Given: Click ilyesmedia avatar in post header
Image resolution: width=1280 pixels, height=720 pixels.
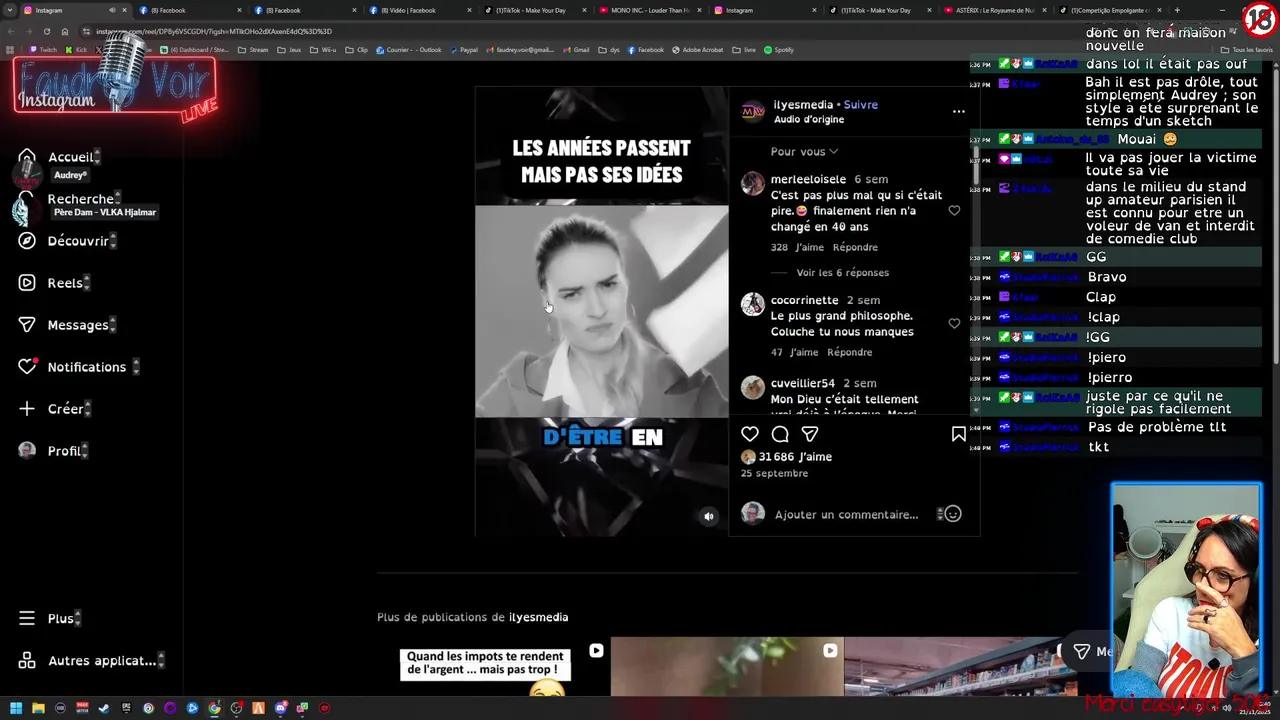Looking at the screenshot, I should (x=753, y=112).
